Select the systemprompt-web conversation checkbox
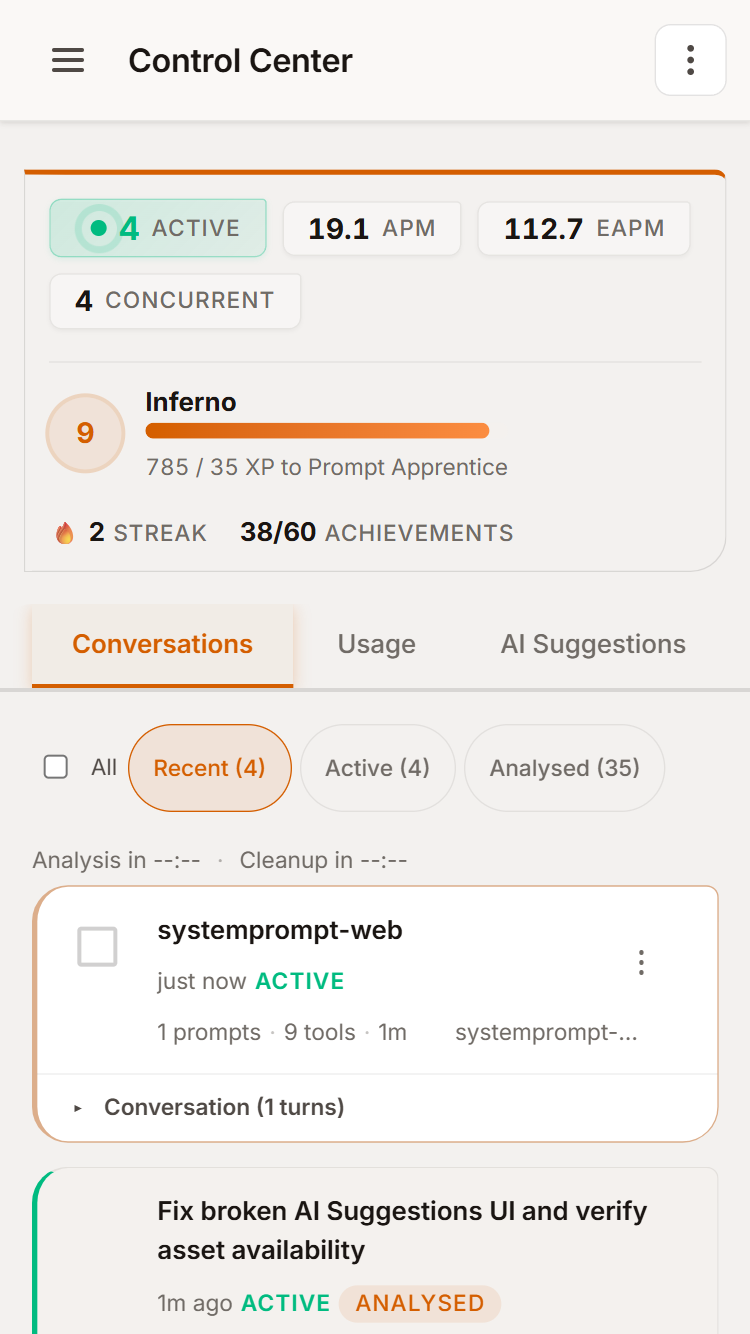This screenshot has height=1334, width=750. point(97,946)
